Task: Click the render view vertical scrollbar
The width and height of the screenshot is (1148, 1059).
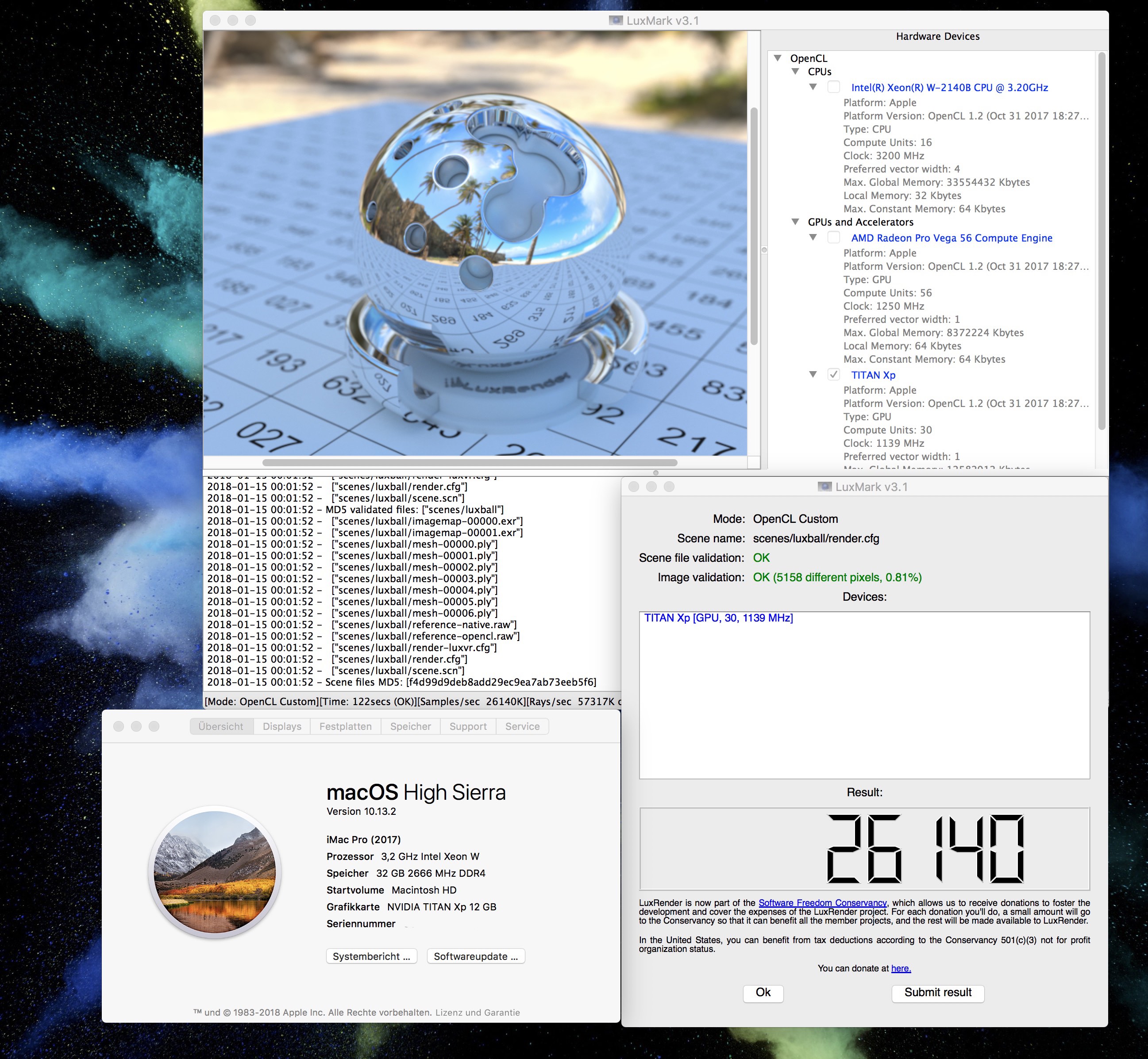Action: [x=754, y=226]
